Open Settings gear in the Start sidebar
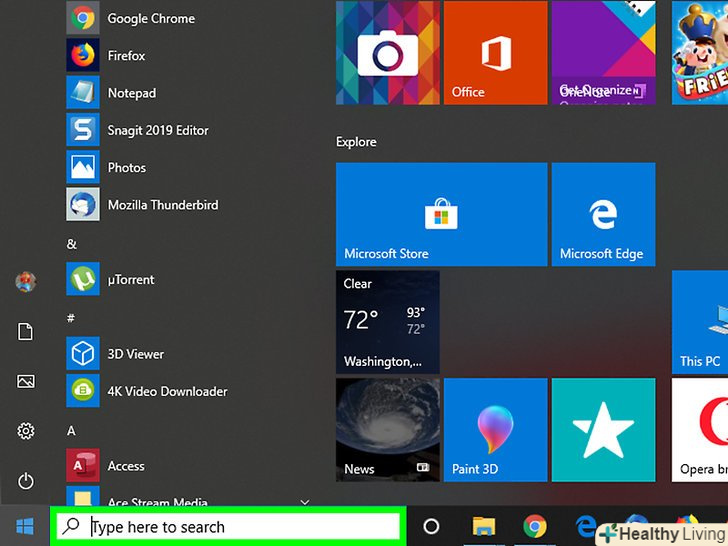This screenshot has height=546, width=728. click(x=26, y=431)
